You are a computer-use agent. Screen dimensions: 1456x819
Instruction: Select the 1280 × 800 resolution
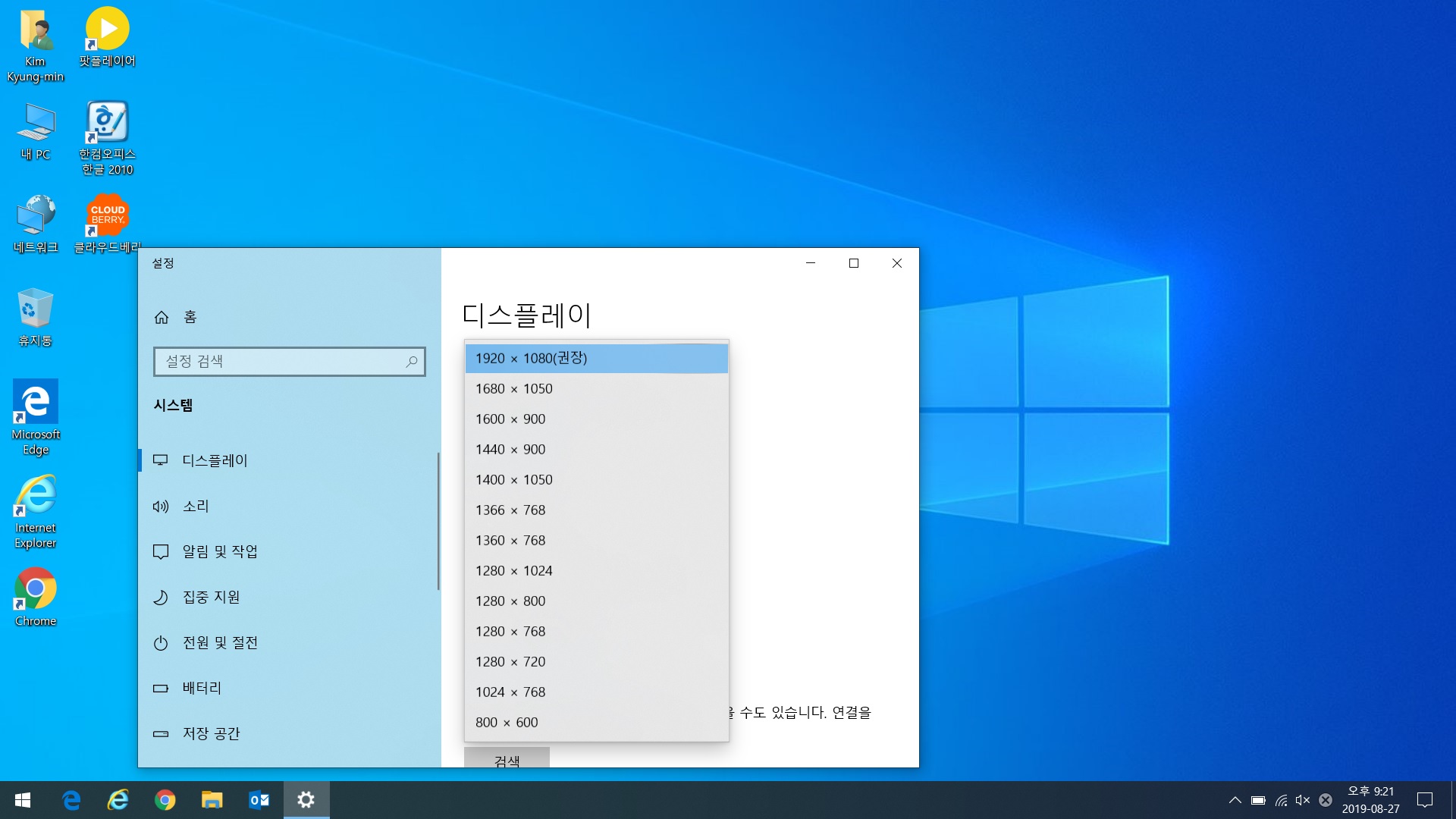597,601
